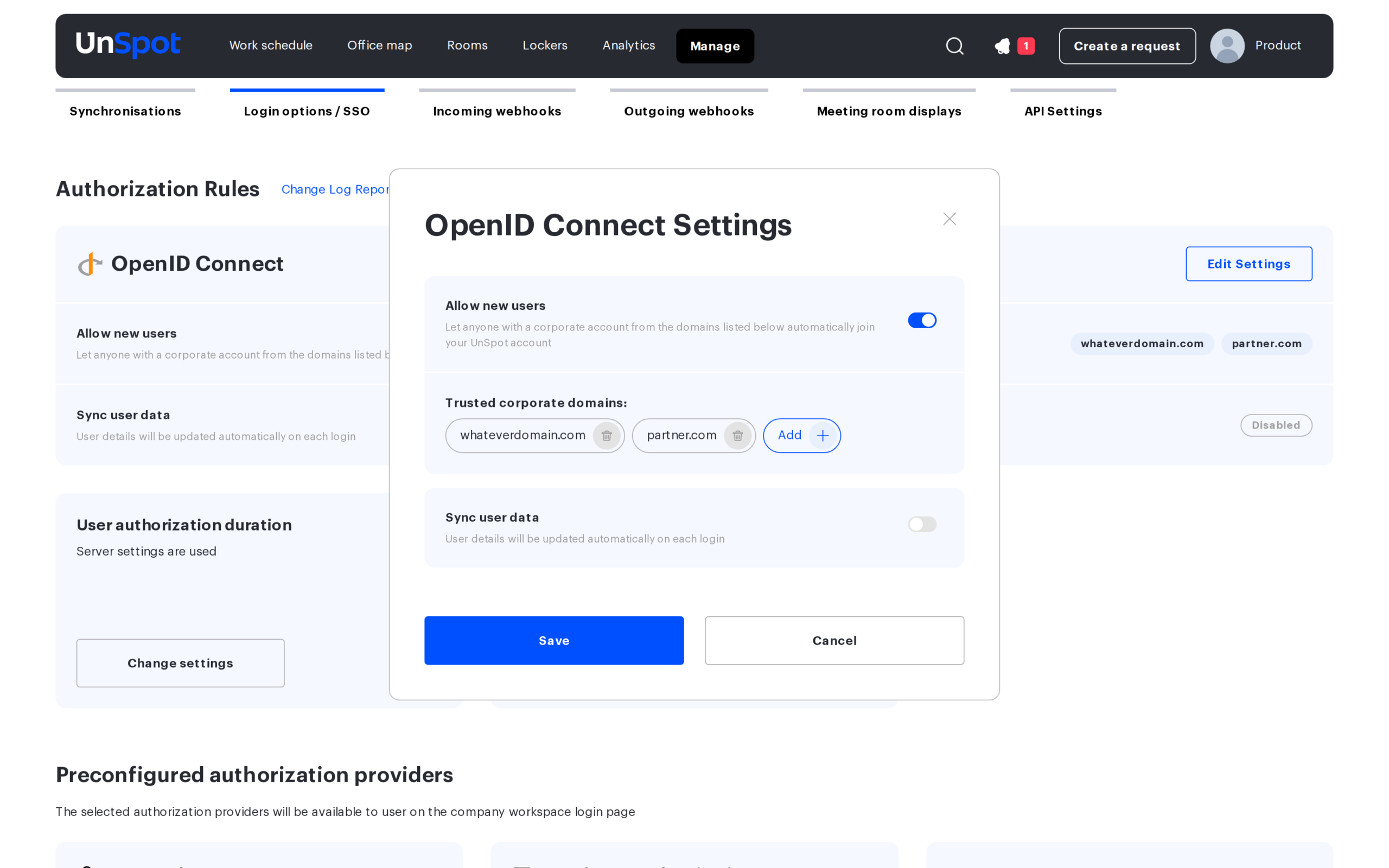Click the Trusted corporate domains label
Viewport: 1389px width, 868px height.
(x=536, y=403)
